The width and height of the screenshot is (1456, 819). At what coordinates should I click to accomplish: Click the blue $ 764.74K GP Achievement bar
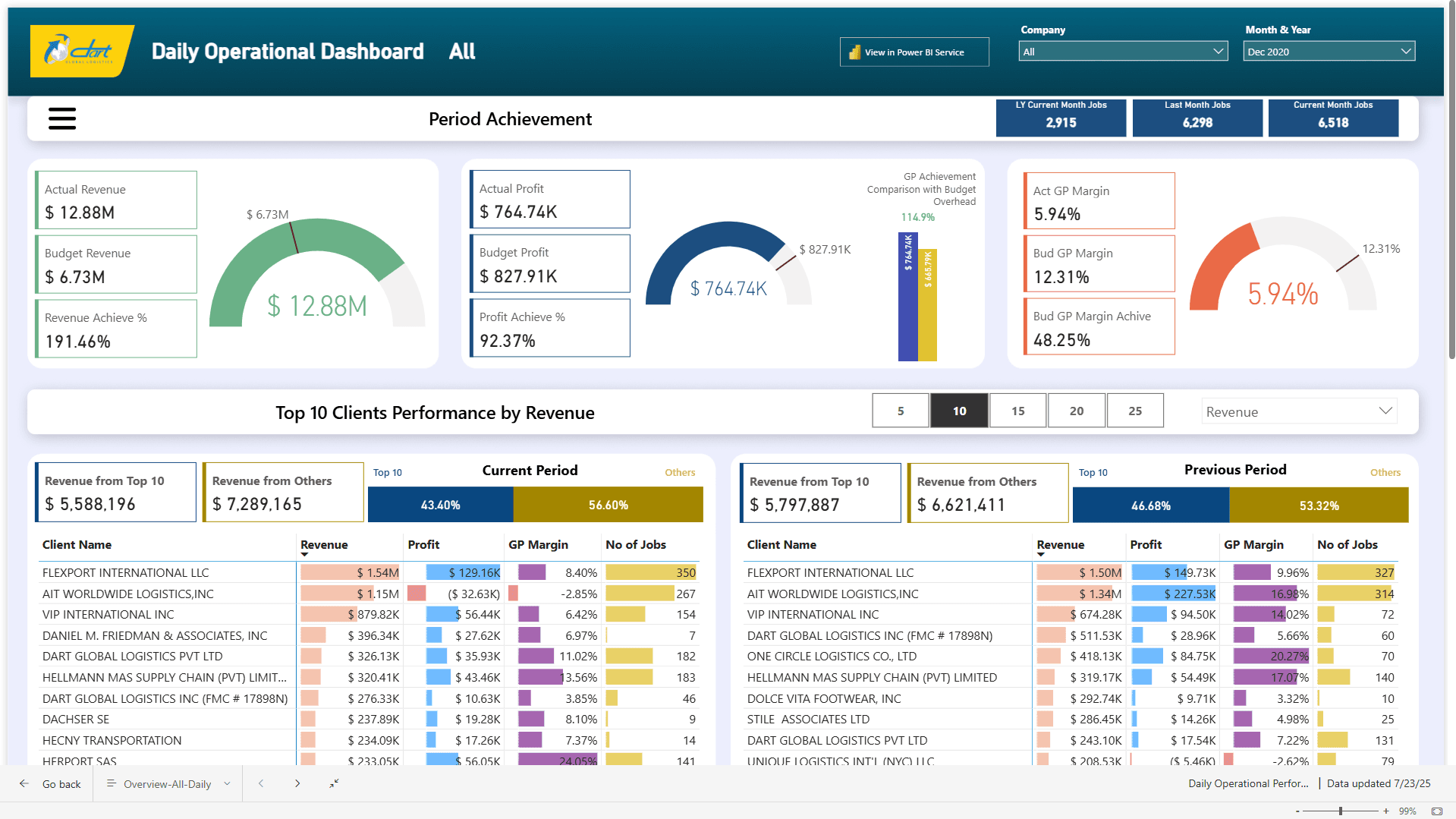click(x=908, y=296)
